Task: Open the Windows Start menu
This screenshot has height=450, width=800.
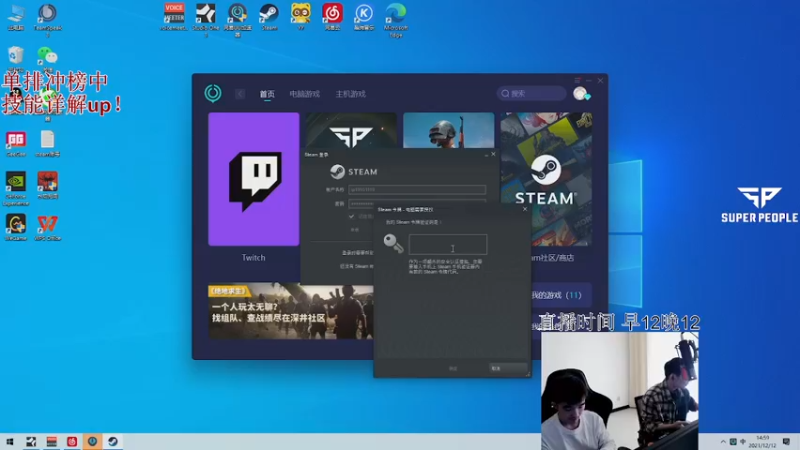Action: [x=10, y=441]
